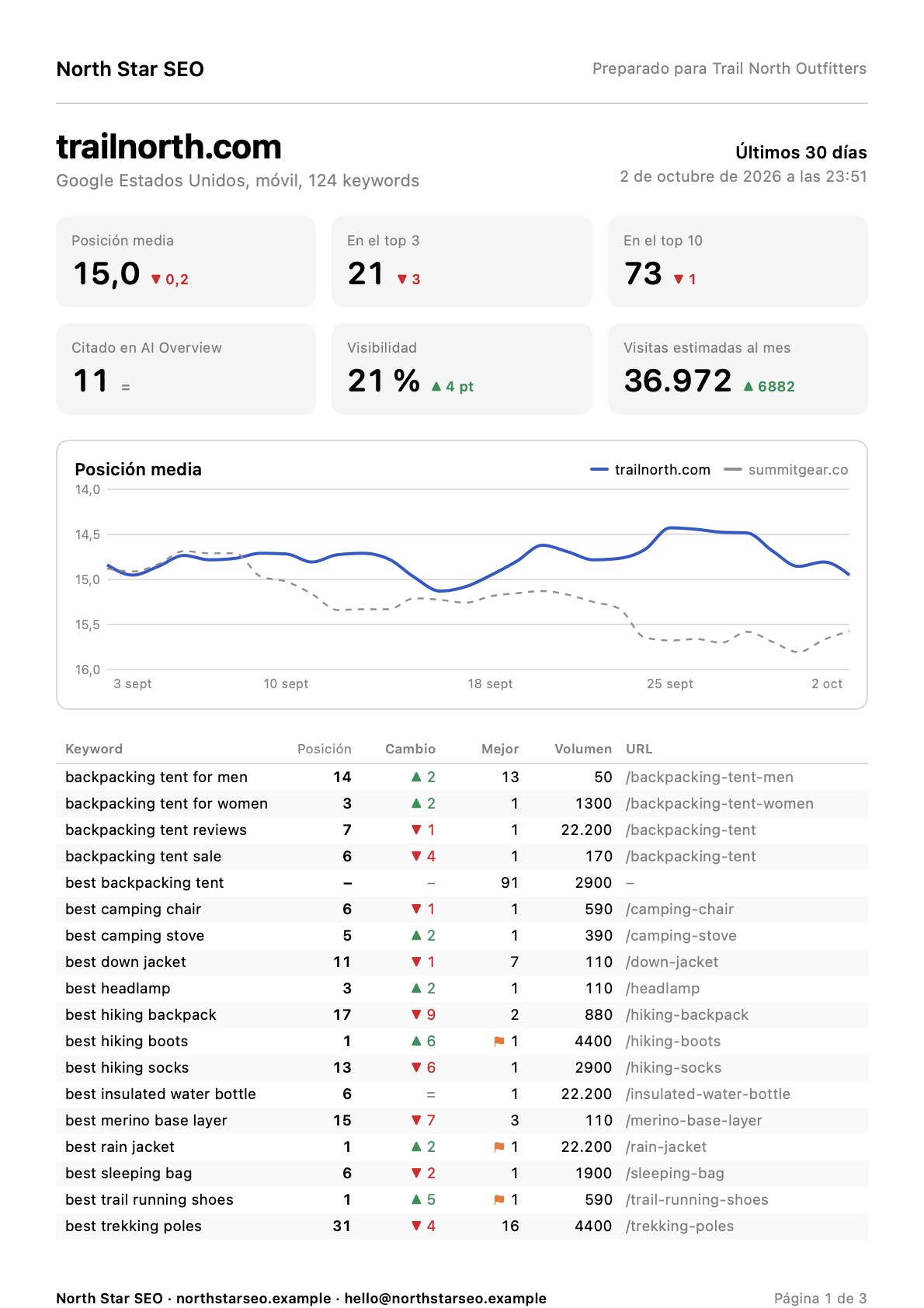Click the hello@northstarseo.example email address
The width and height of the screenshot is (924, 1308).
[x=446, y=1299]
